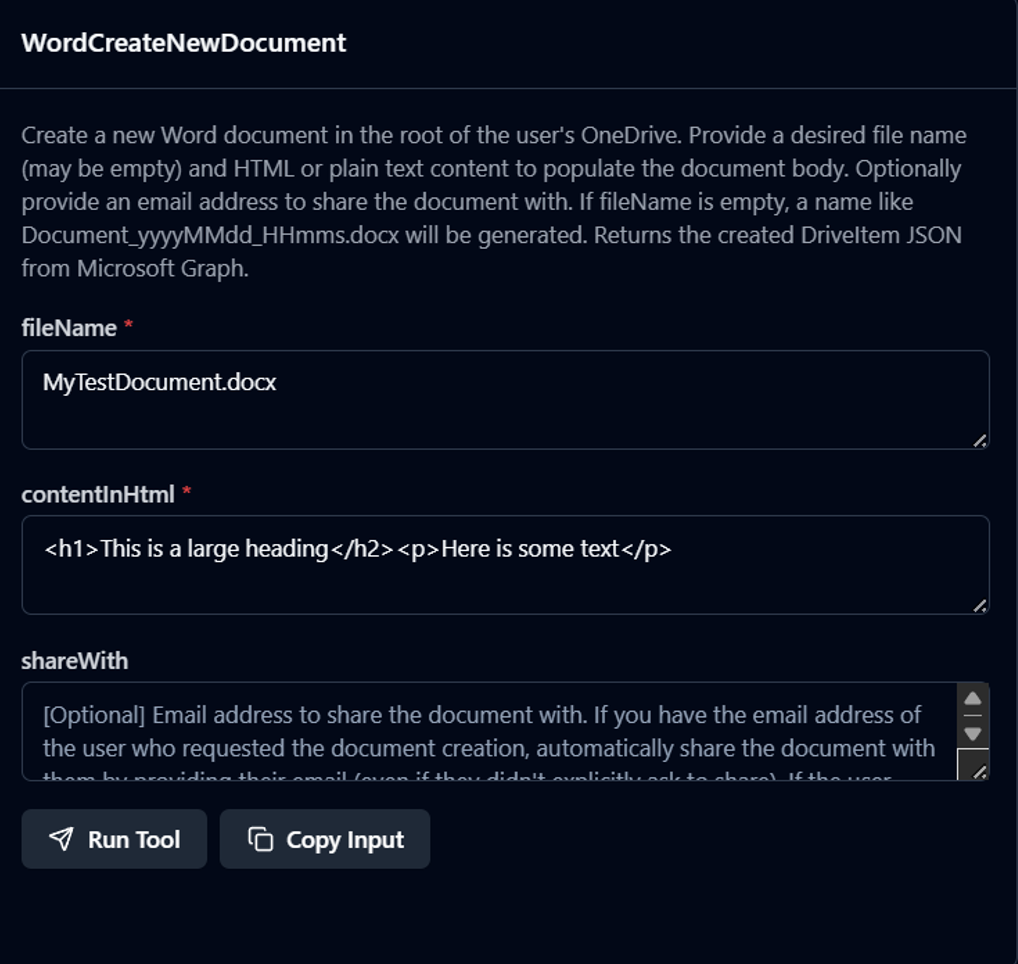Viewport: 1018px width, 964px height.
Task: Click the red asterisk beside contentInHtml
Action: (x=187, y=494)
